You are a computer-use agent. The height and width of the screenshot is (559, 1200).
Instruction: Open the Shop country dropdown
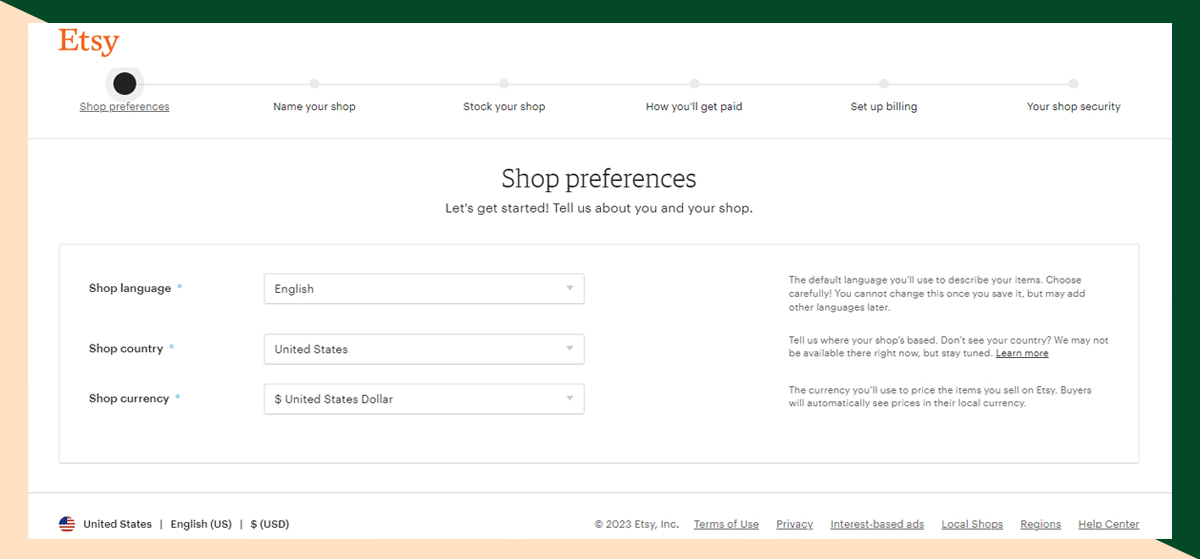point(424,349)
